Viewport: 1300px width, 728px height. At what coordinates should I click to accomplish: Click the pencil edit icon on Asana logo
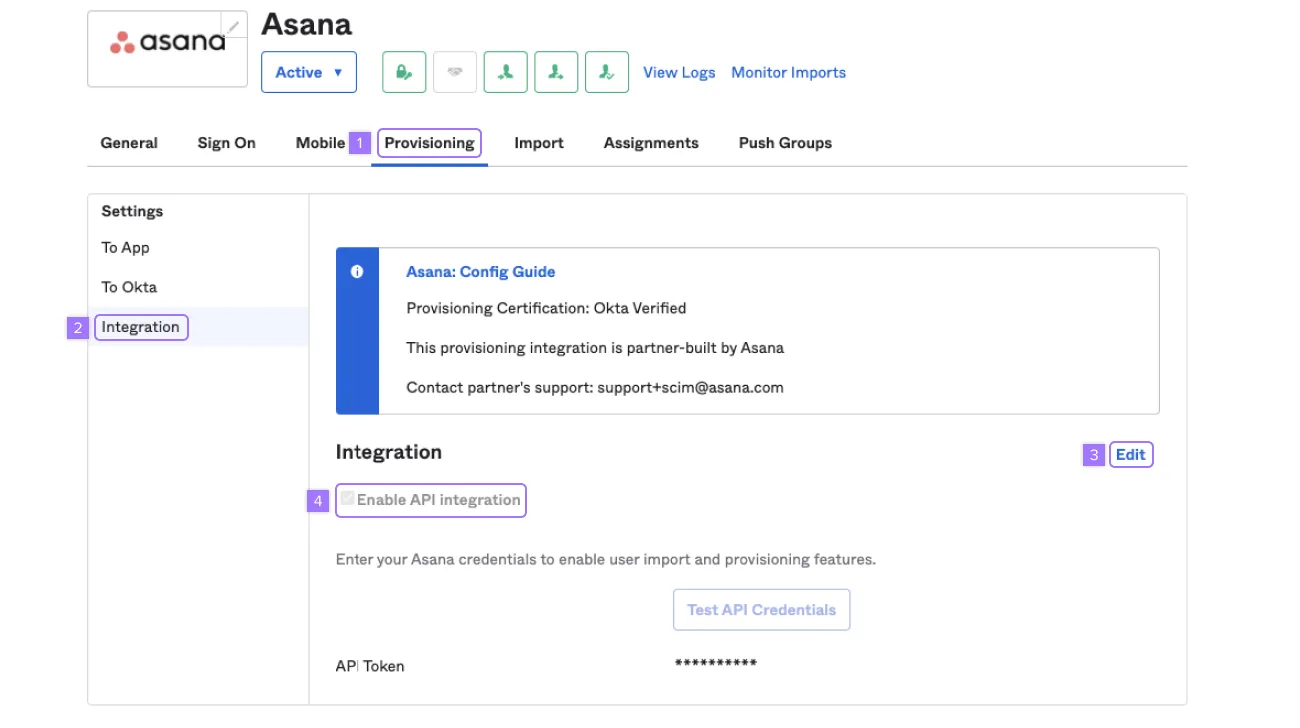234,25
